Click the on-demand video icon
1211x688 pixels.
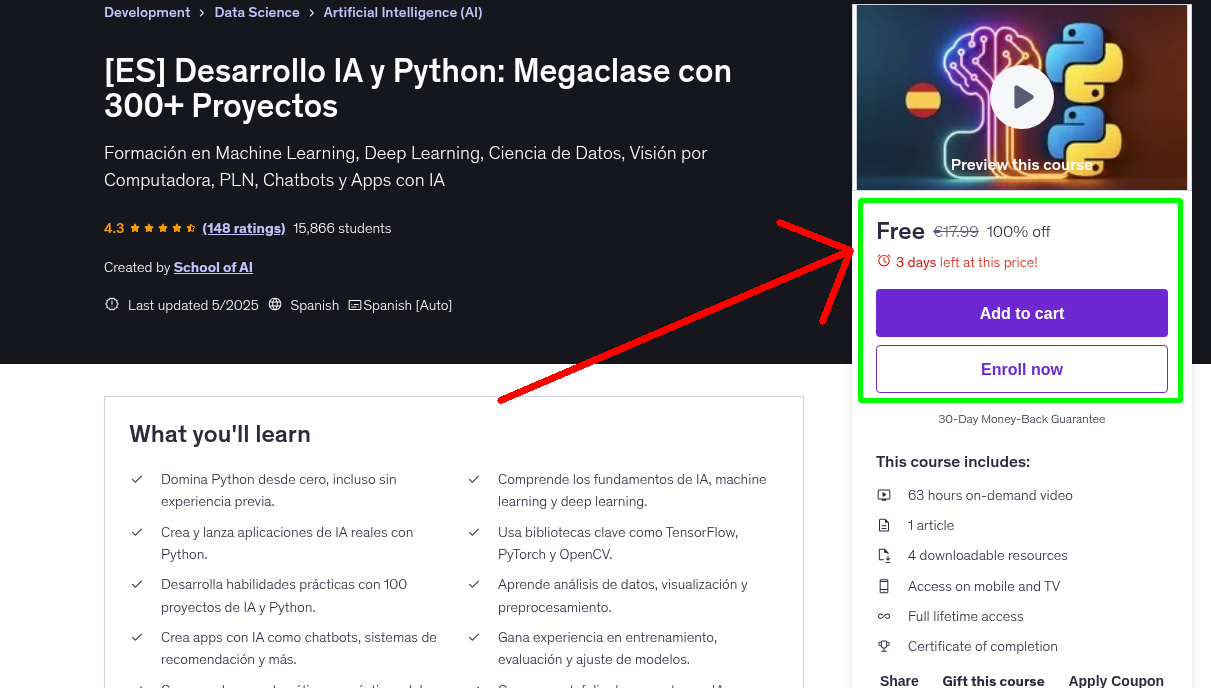point(884,494)
